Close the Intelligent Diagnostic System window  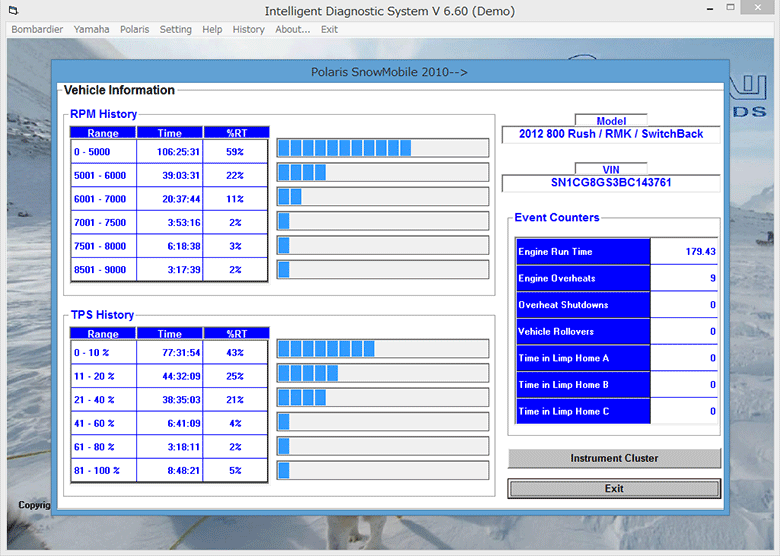pos(758,7)
